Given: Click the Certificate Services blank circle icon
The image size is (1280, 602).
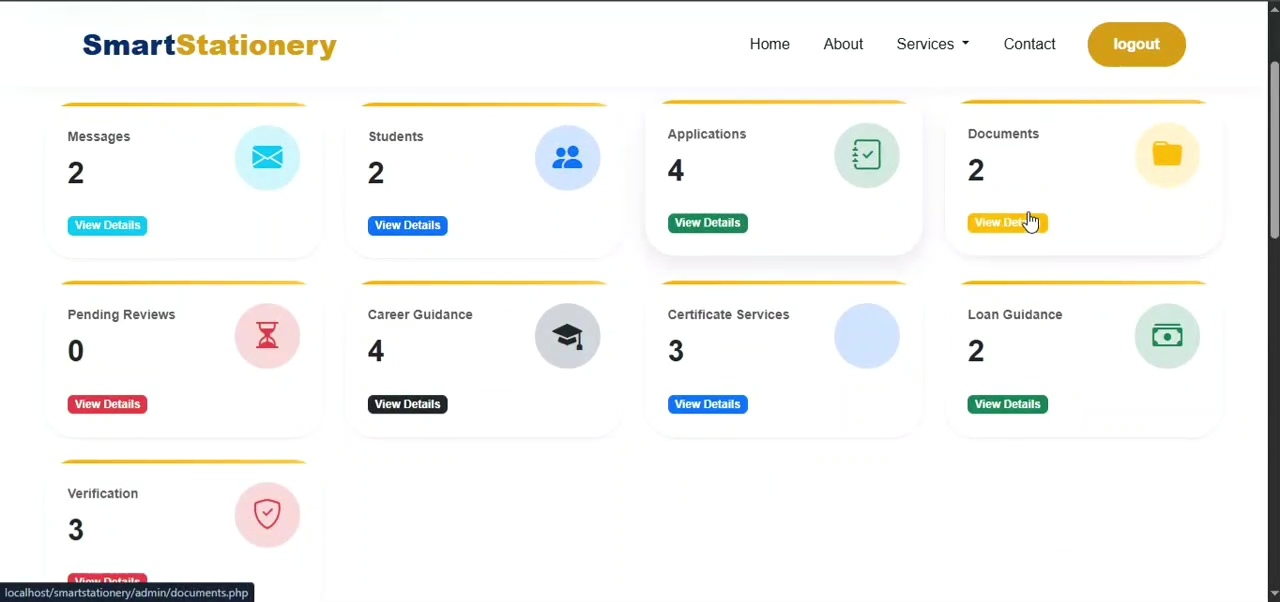Looking at the screenshot, I should [x=867, y=336].
